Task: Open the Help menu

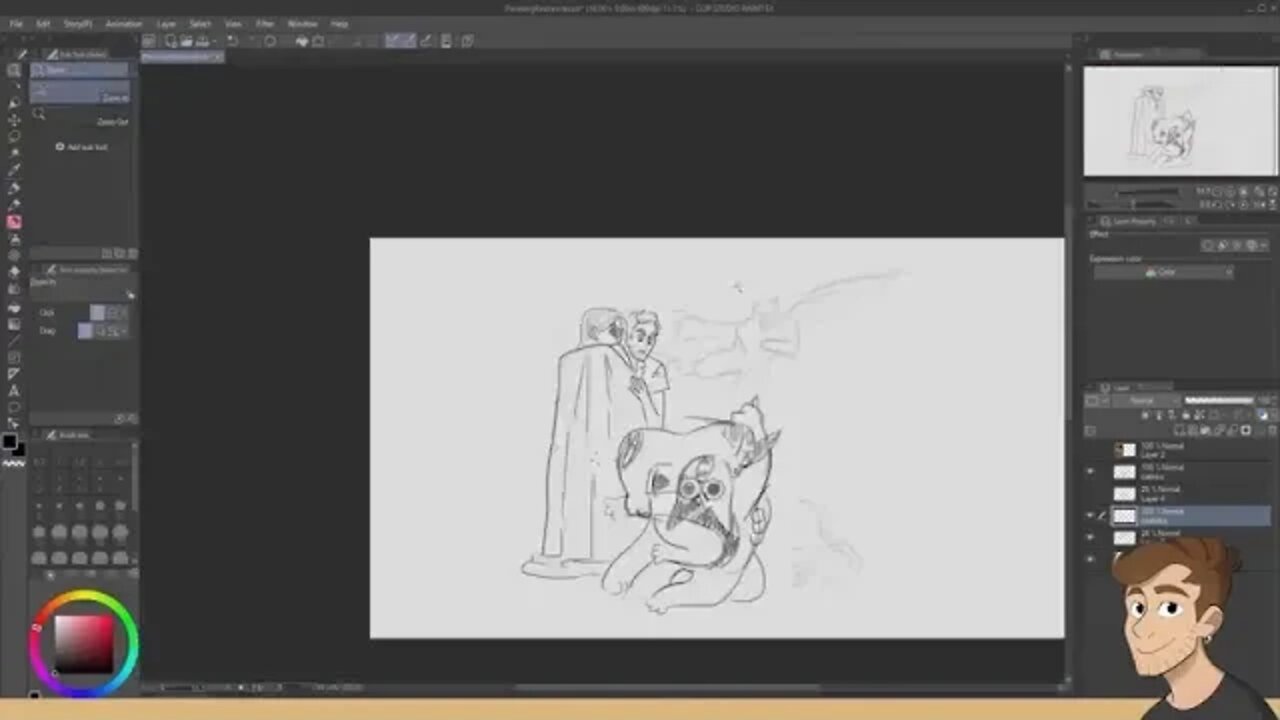Action: [x=340, y=23]
